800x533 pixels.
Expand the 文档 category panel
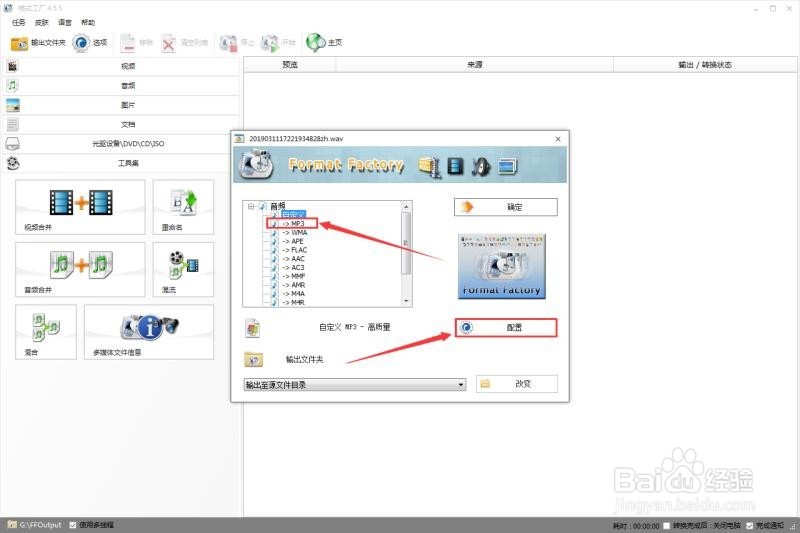[121, 124]
